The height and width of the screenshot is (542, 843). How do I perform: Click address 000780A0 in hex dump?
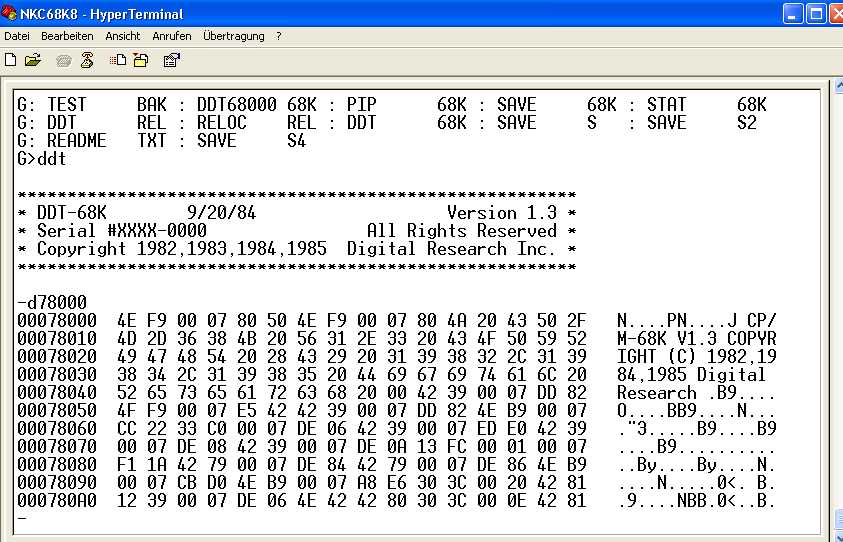(57, 501)
